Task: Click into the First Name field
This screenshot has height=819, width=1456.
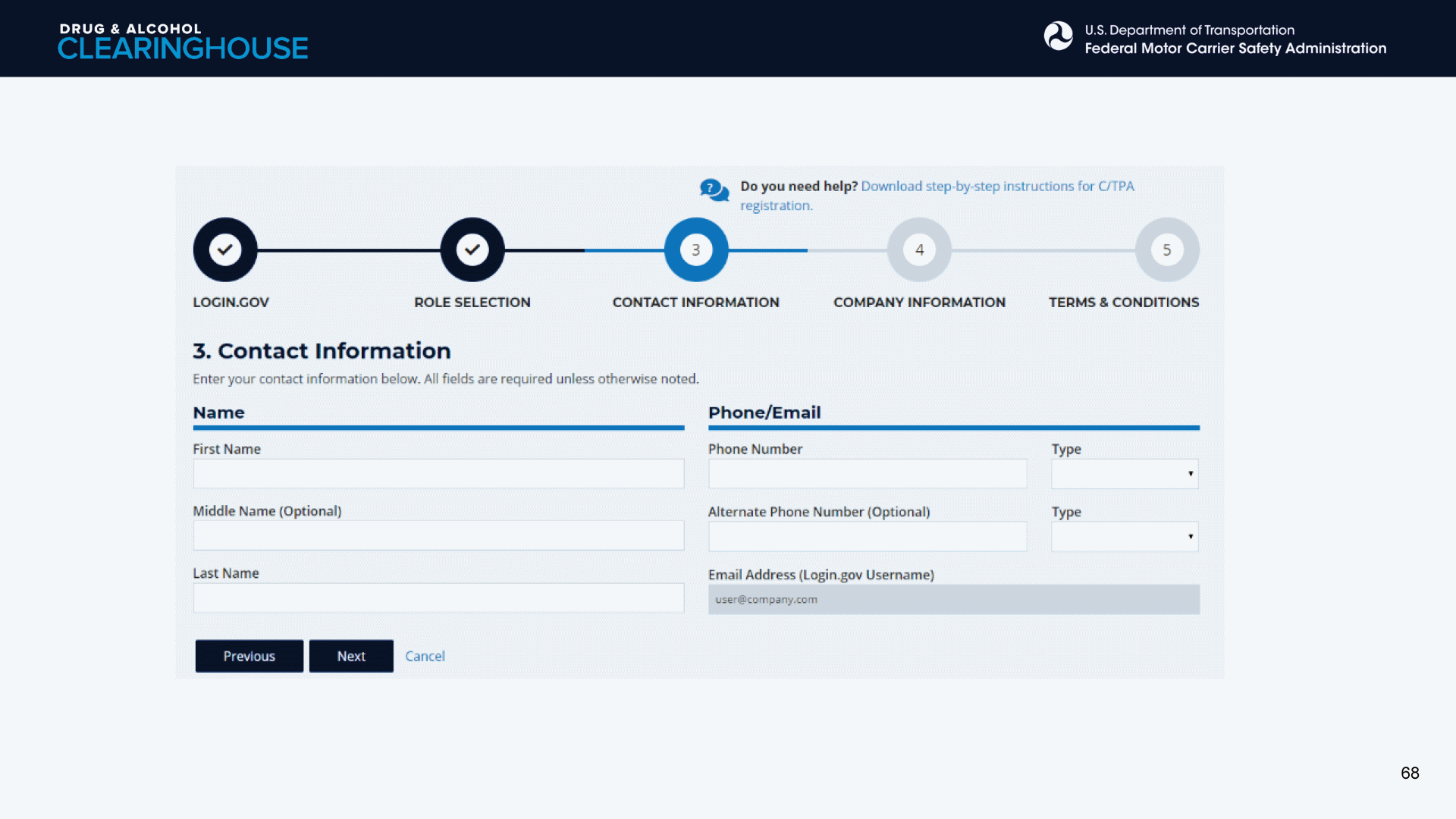Action: pyautogui.click(x=438, y=474)
